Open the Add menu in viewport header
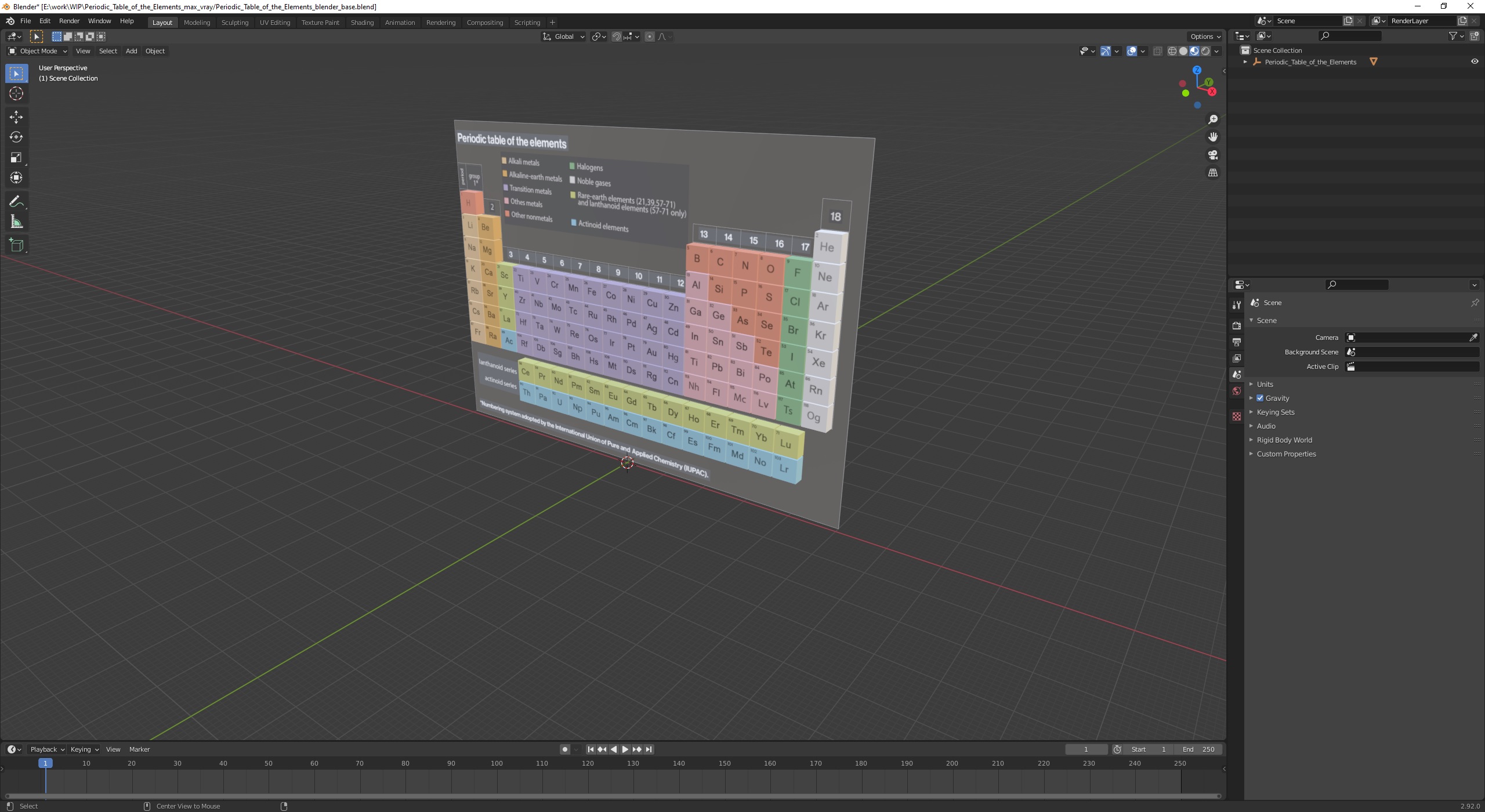This screenshot has height=812, width=1485. [131, 51]
